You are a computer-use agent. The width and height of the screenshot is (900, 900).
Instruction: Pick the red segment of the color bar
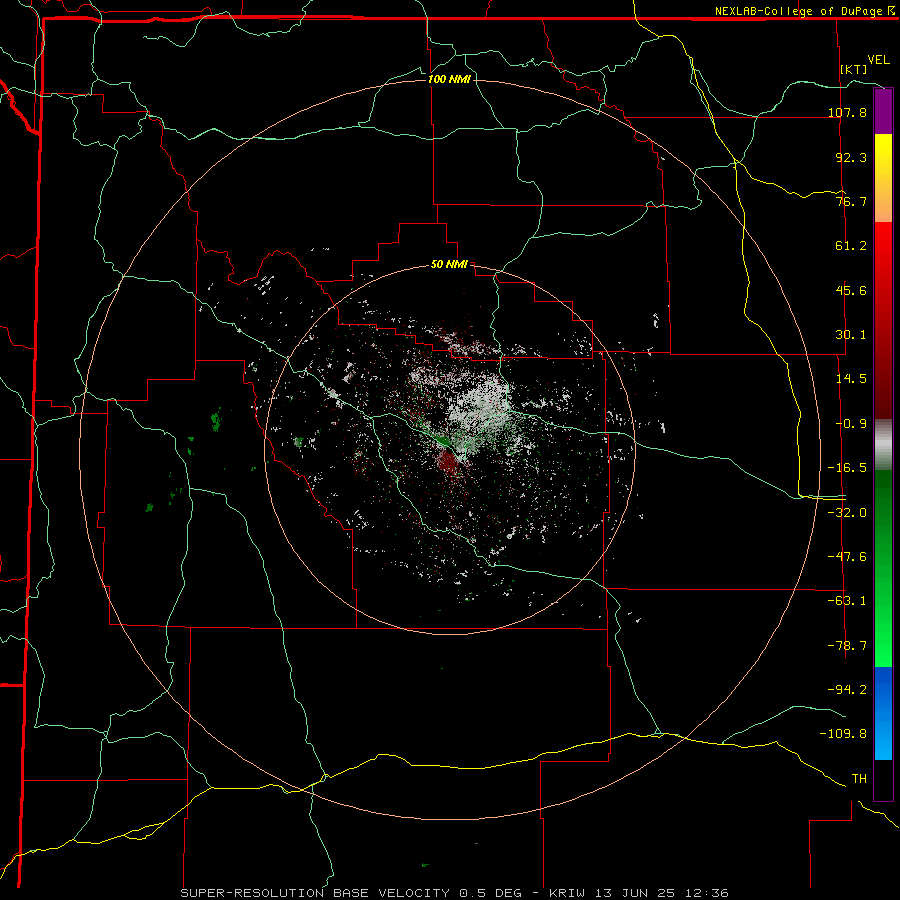point(883,320)
